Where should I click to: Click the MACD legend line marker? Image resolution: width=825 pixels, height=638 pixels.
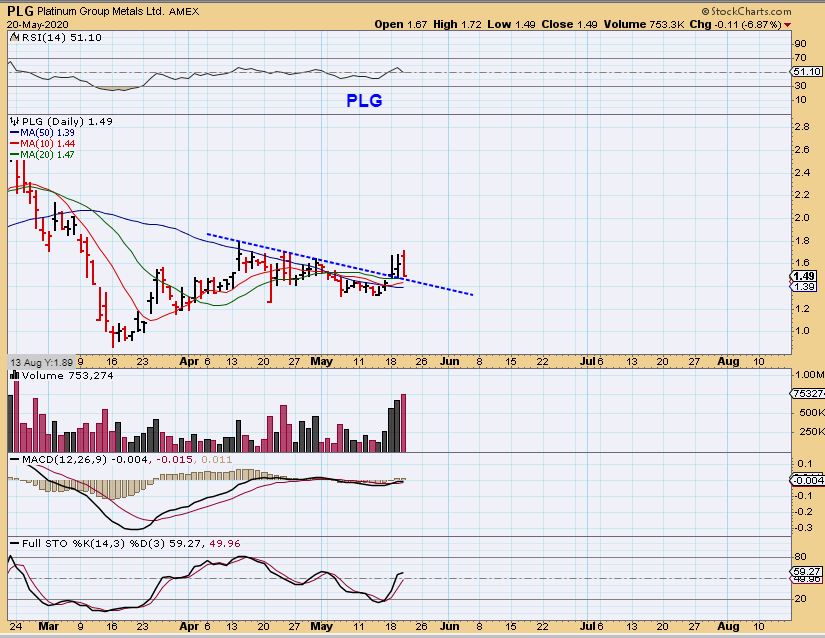point(15,460)
